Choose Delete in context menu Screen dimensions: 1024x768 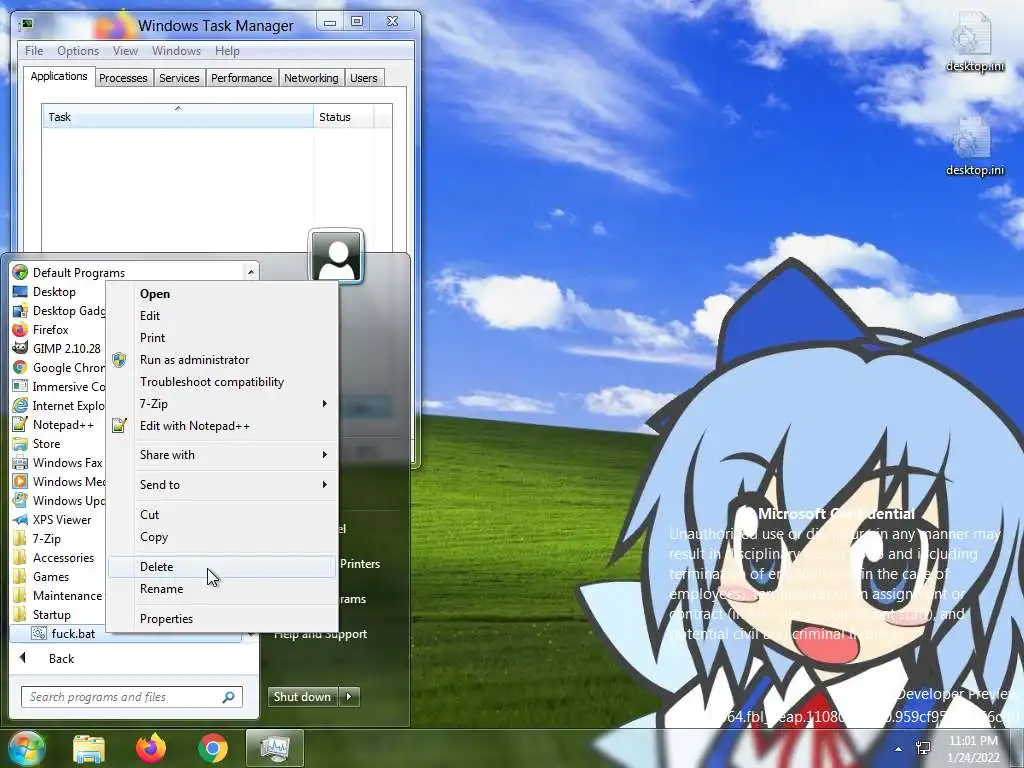click(x=222, y=567)
